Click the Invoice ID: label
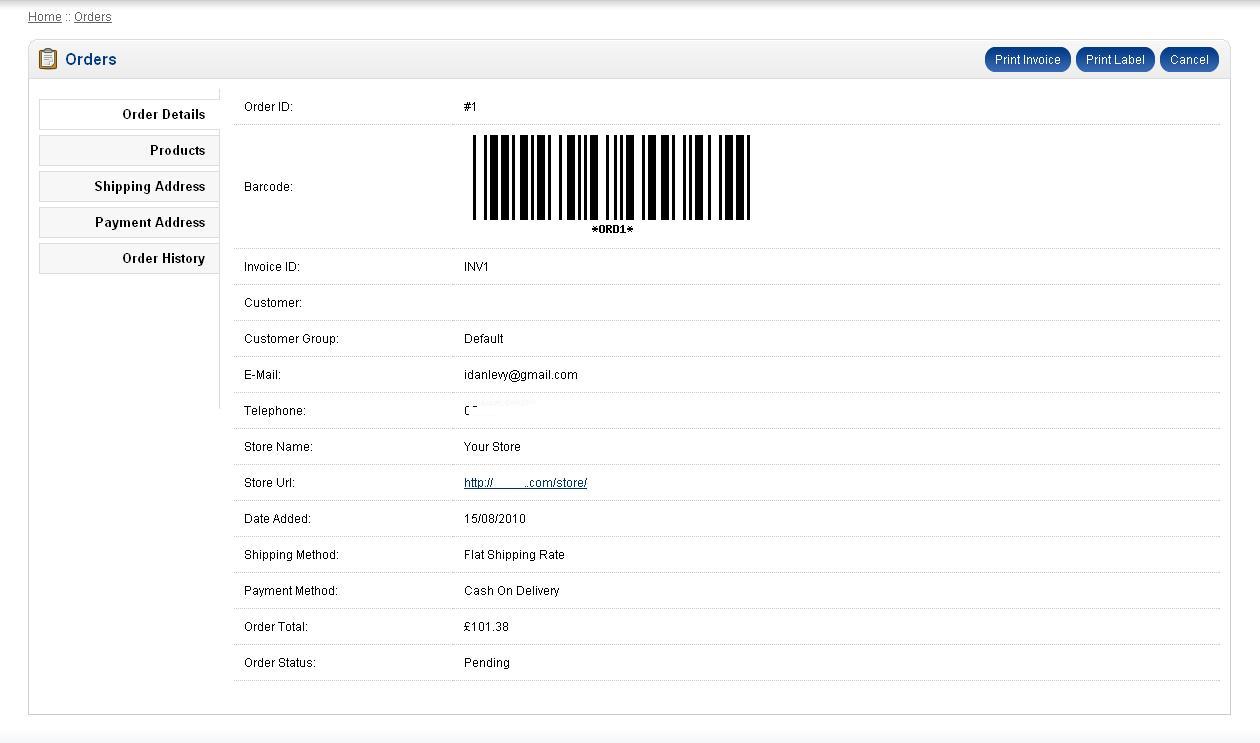The width and height of the screenshot is (1260, 743). click(x=272, y=267)
